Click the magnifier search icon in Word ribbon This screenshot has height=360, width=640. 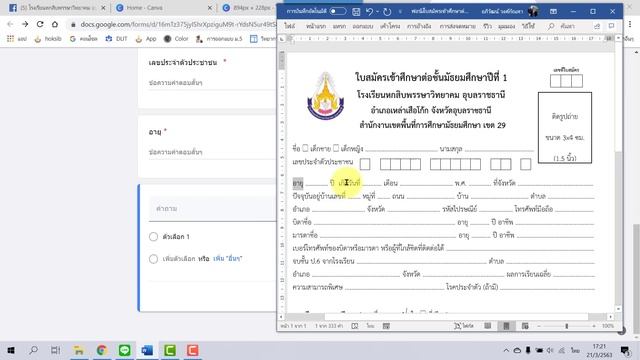(551, 26)
